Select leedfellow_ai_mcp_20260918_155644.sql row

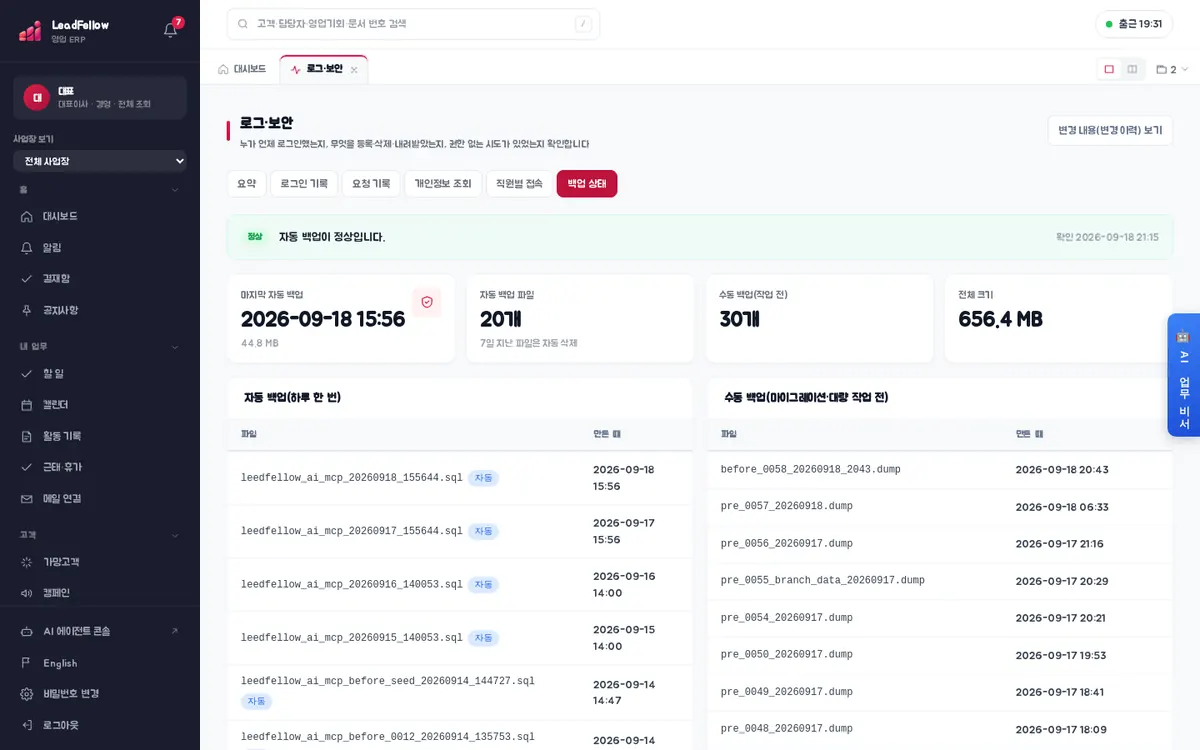(459, 478)
